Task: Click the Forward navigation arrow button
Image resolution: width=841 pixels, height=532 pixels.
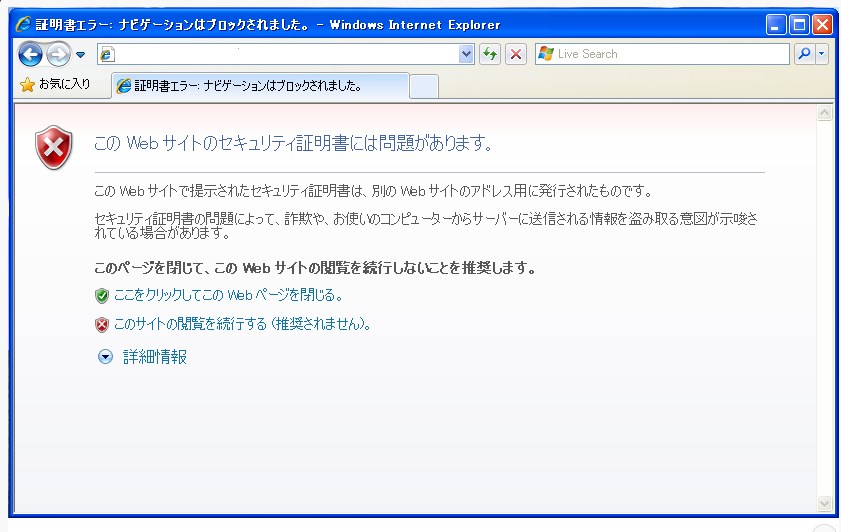Action: tap(58, 54)
